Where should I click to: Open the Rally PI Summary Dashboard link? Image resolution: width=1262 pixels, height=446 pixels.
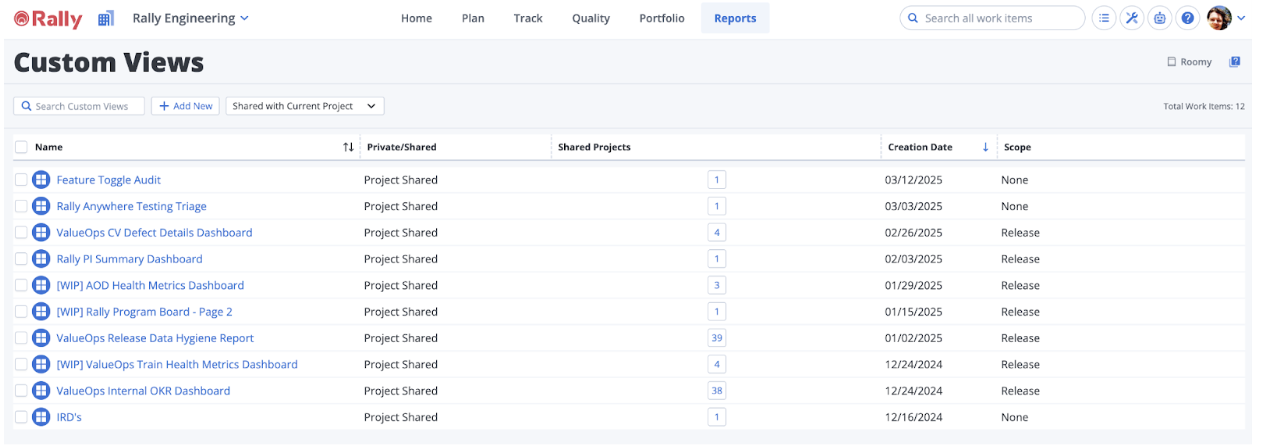coord(129,259)
